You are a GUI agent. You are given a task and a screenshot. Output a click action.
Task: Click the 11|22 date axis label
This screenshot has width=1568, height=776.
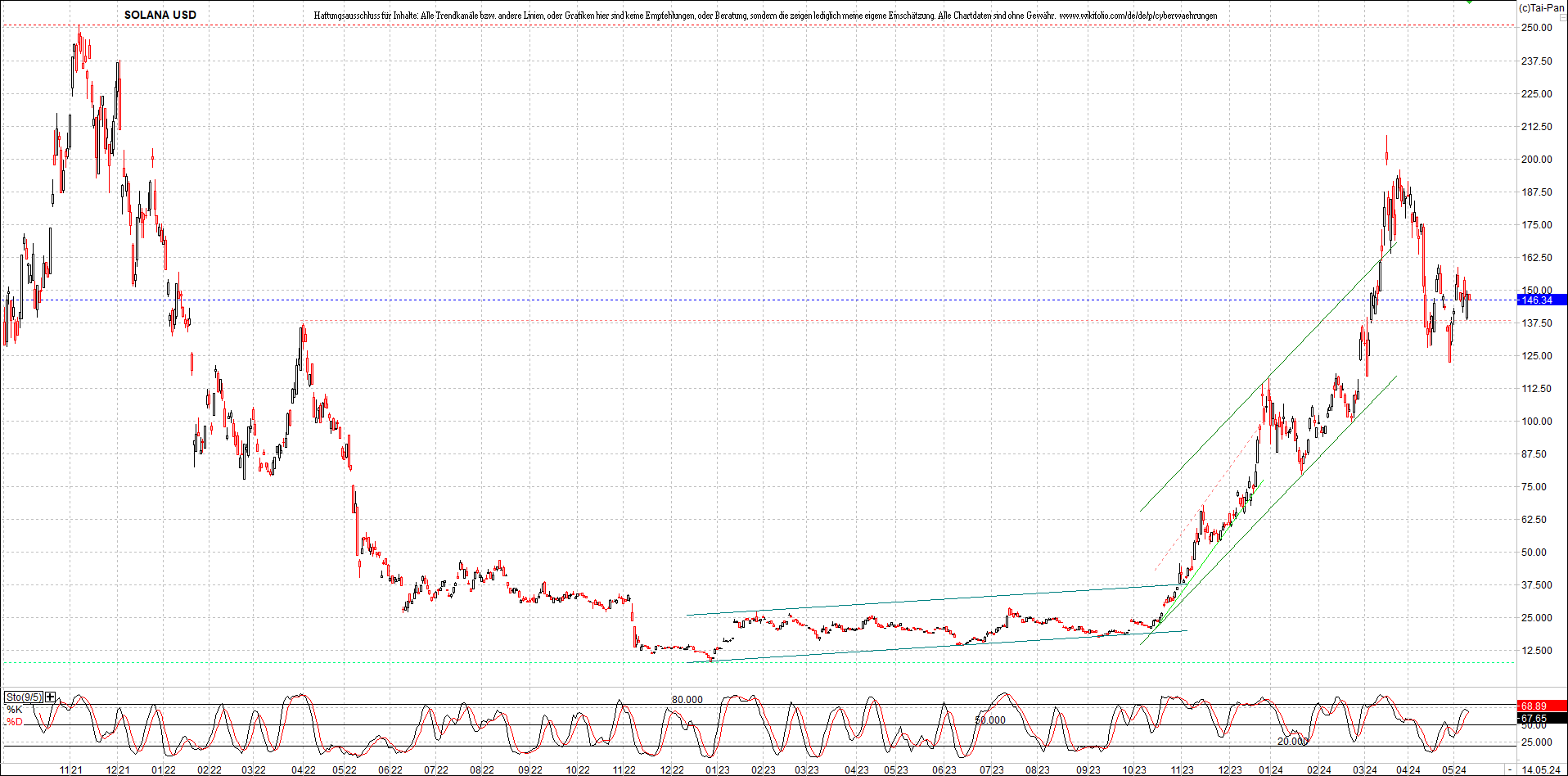coord(624,770)
